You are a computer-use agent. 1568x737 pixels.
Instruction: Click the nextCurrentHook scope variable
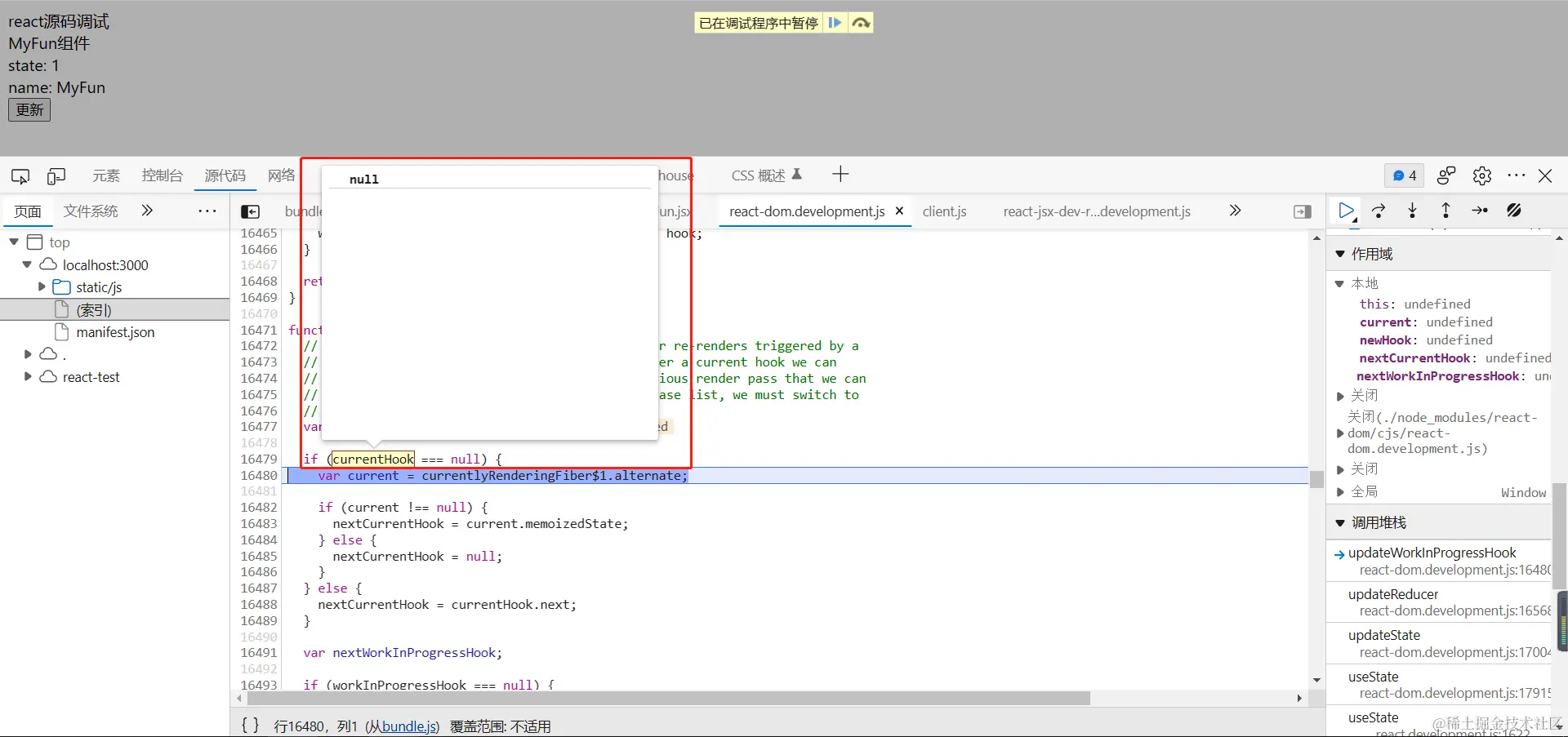[x=1414, y=357]
